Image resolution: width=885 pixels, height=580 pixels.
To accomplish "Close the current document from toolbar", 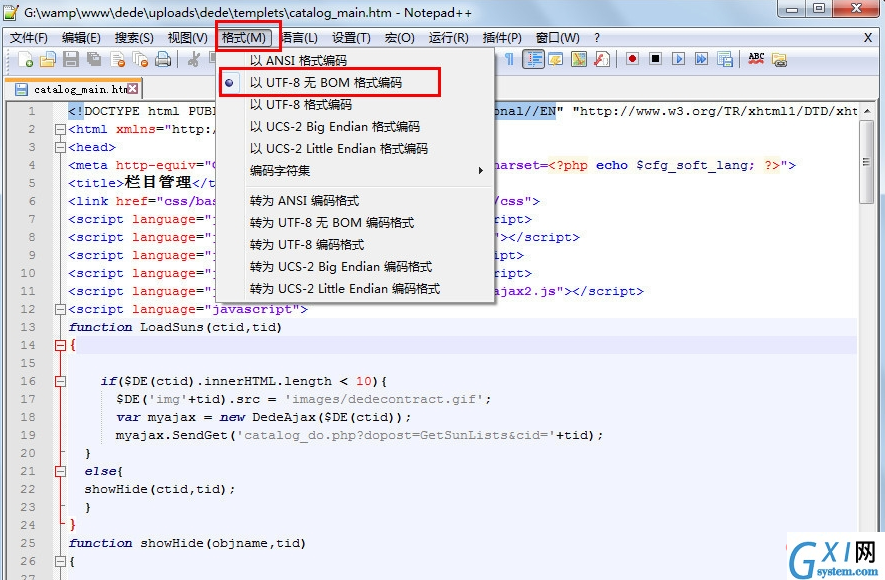I will [x=117, y=59].
